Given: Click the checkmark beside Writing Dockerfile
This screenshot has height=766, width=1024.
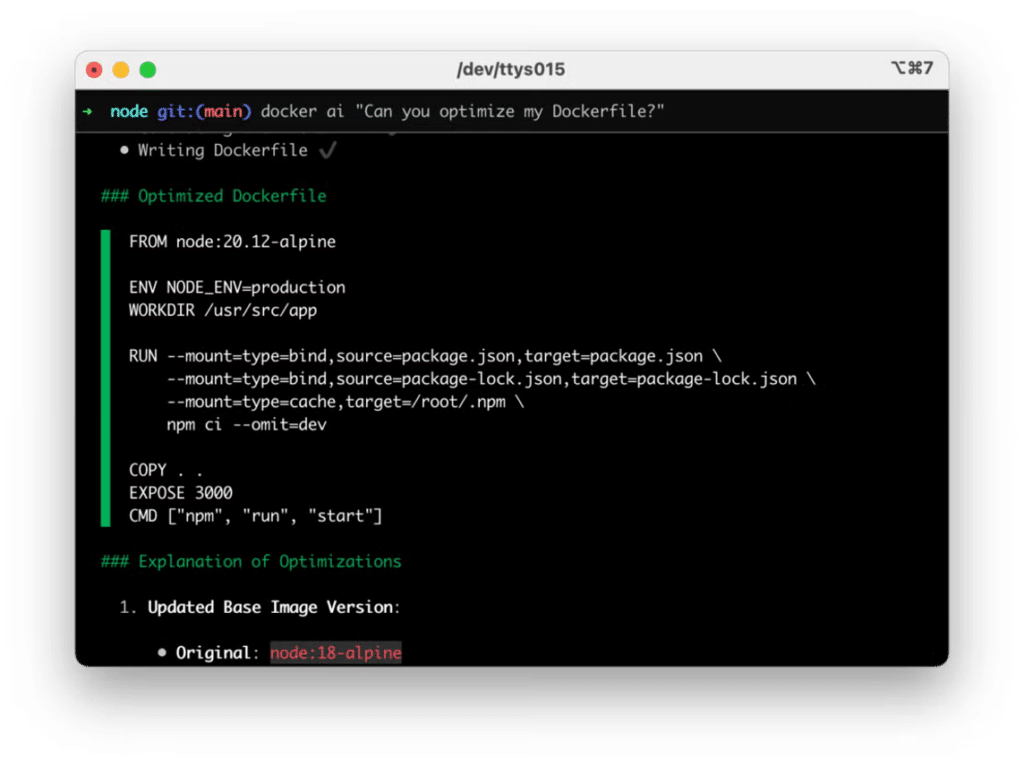Looking at the screenshot, I should tap(326, 151).
